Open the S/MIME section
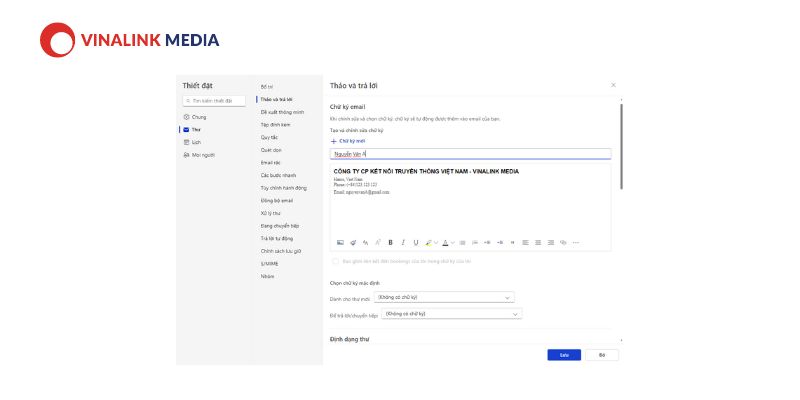This screenshot has width=800, height=400. click(269, 264)
